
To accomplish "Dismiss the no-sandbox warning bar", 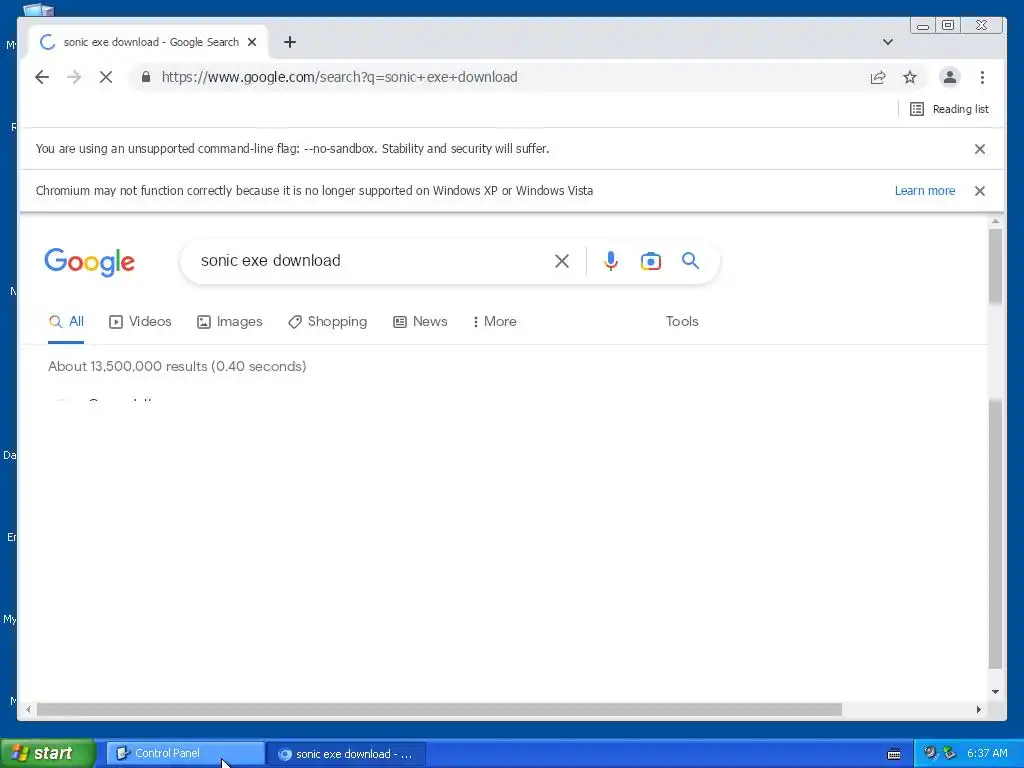I will (x=980, y=149).
